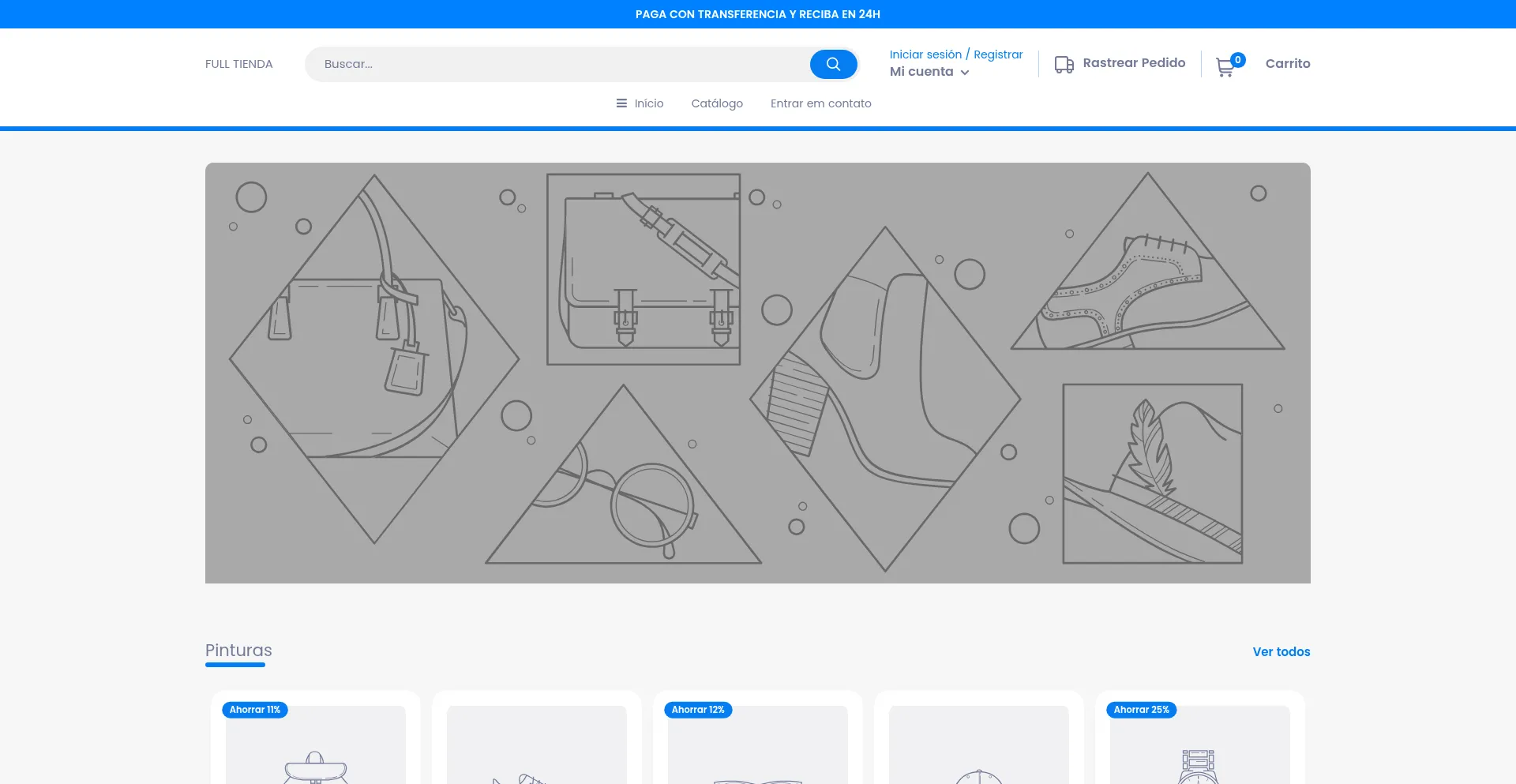
Task: Click the cart item count badge
Action: [x=1238, y=60]
